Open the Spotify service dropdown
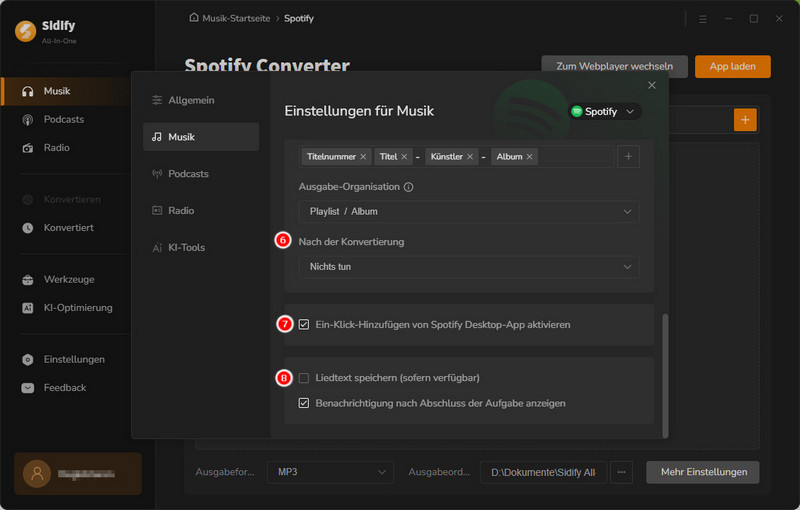Viewport: 800px width, 510px height. point(604,112)
